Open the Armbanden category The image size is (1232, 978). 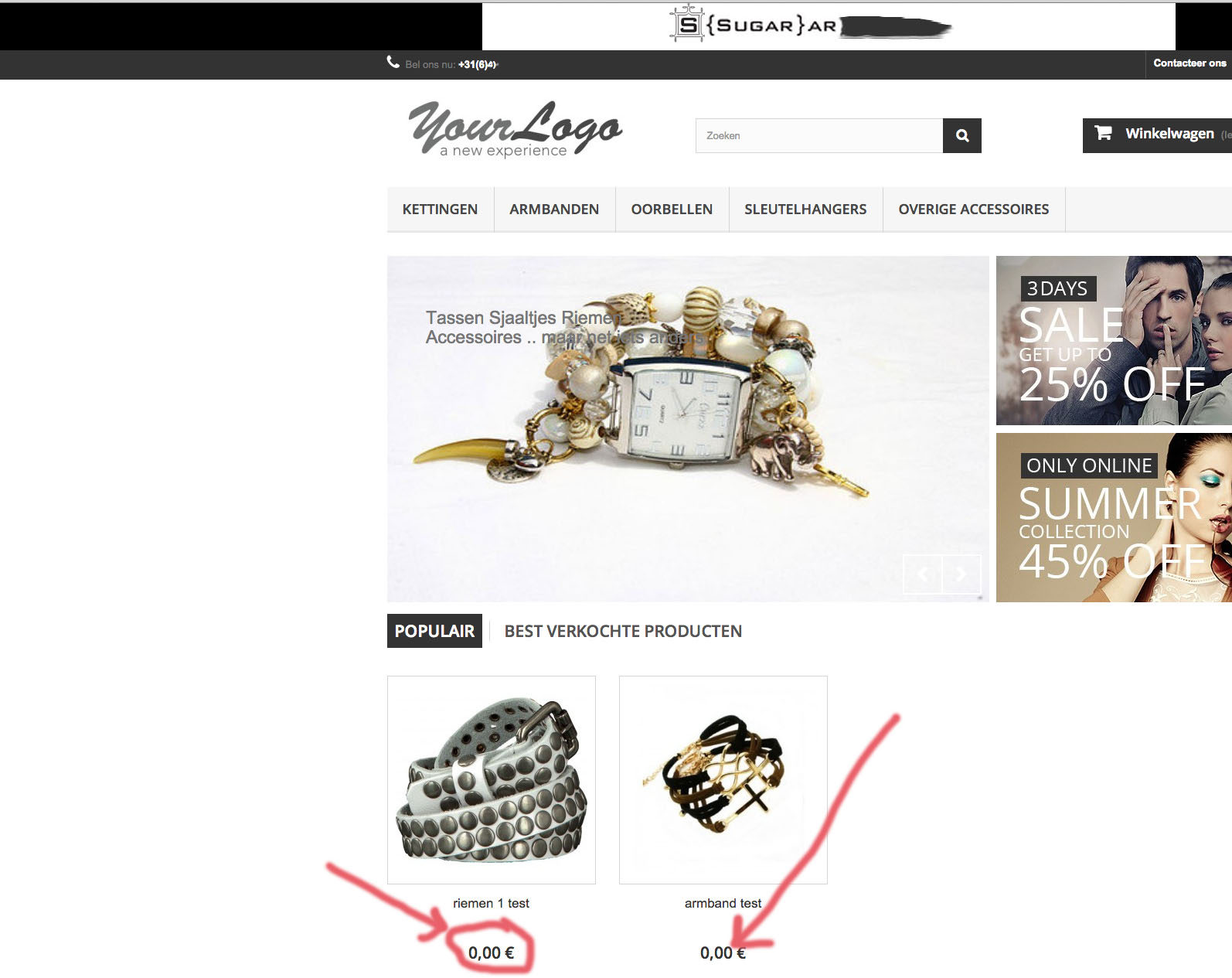(x=554, y=210)
